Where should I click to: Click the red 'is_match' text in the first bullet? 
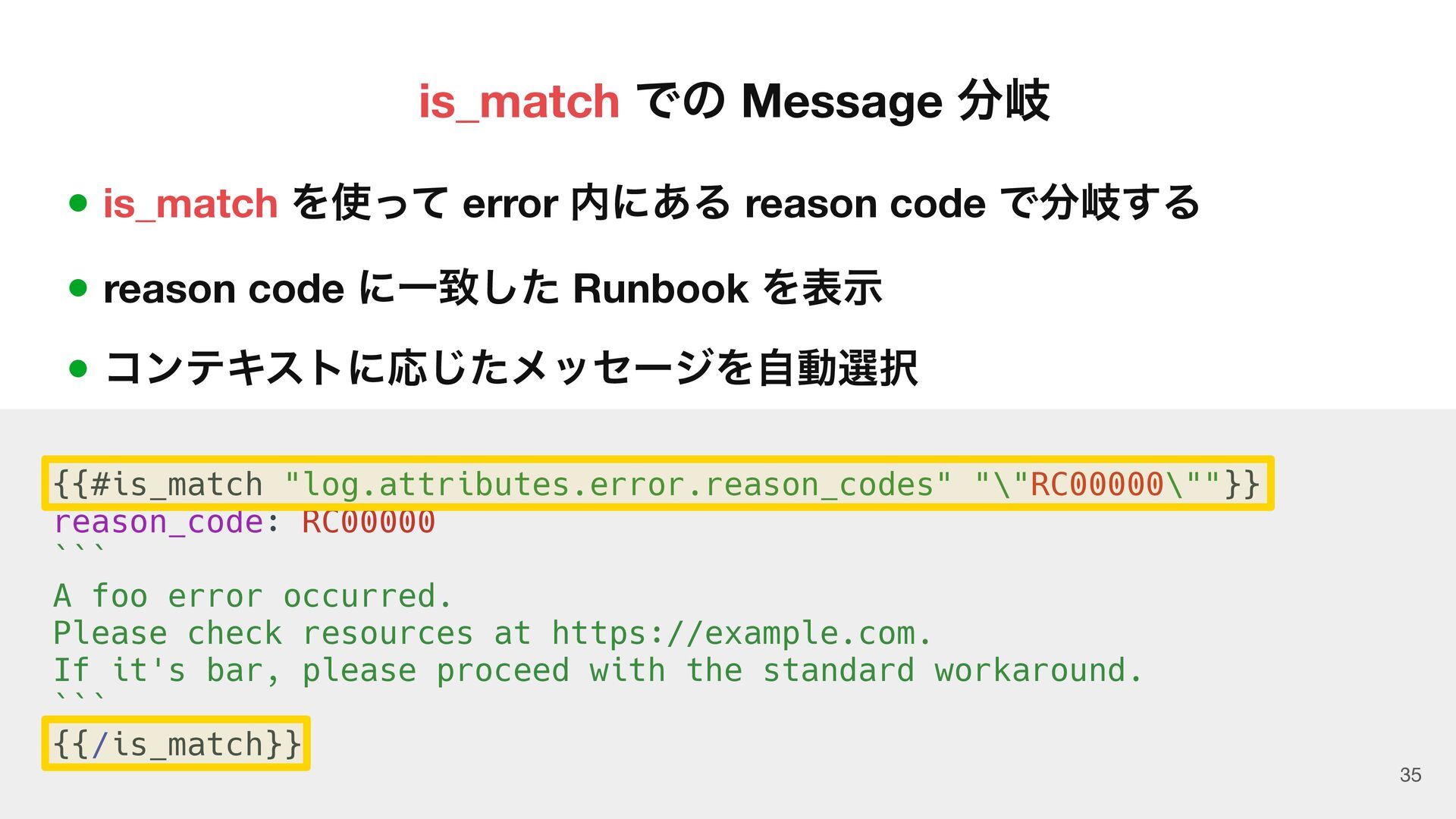[x=190, y=203]
